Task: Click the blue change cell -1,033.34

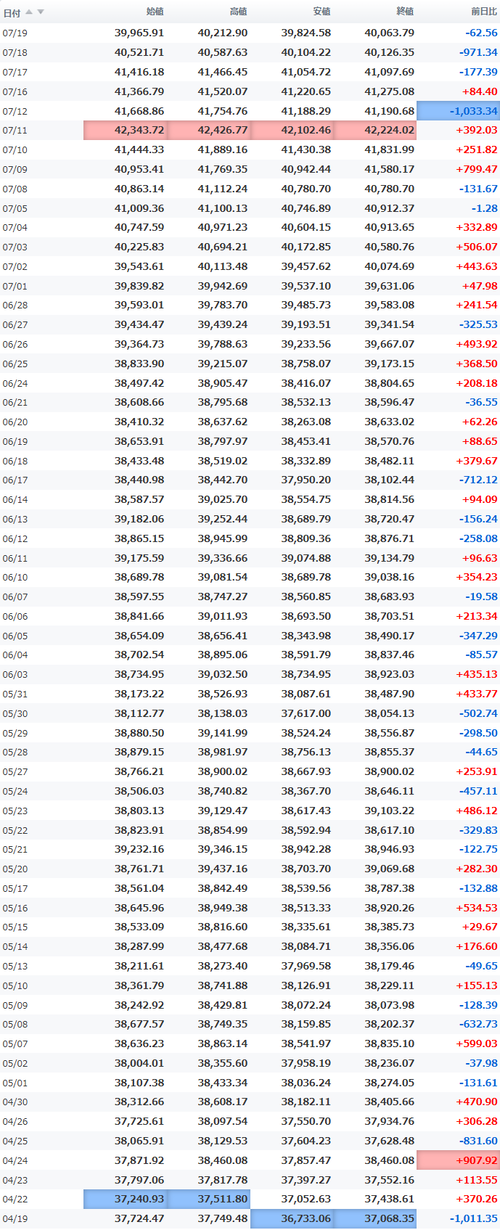Action: point(459,111)
